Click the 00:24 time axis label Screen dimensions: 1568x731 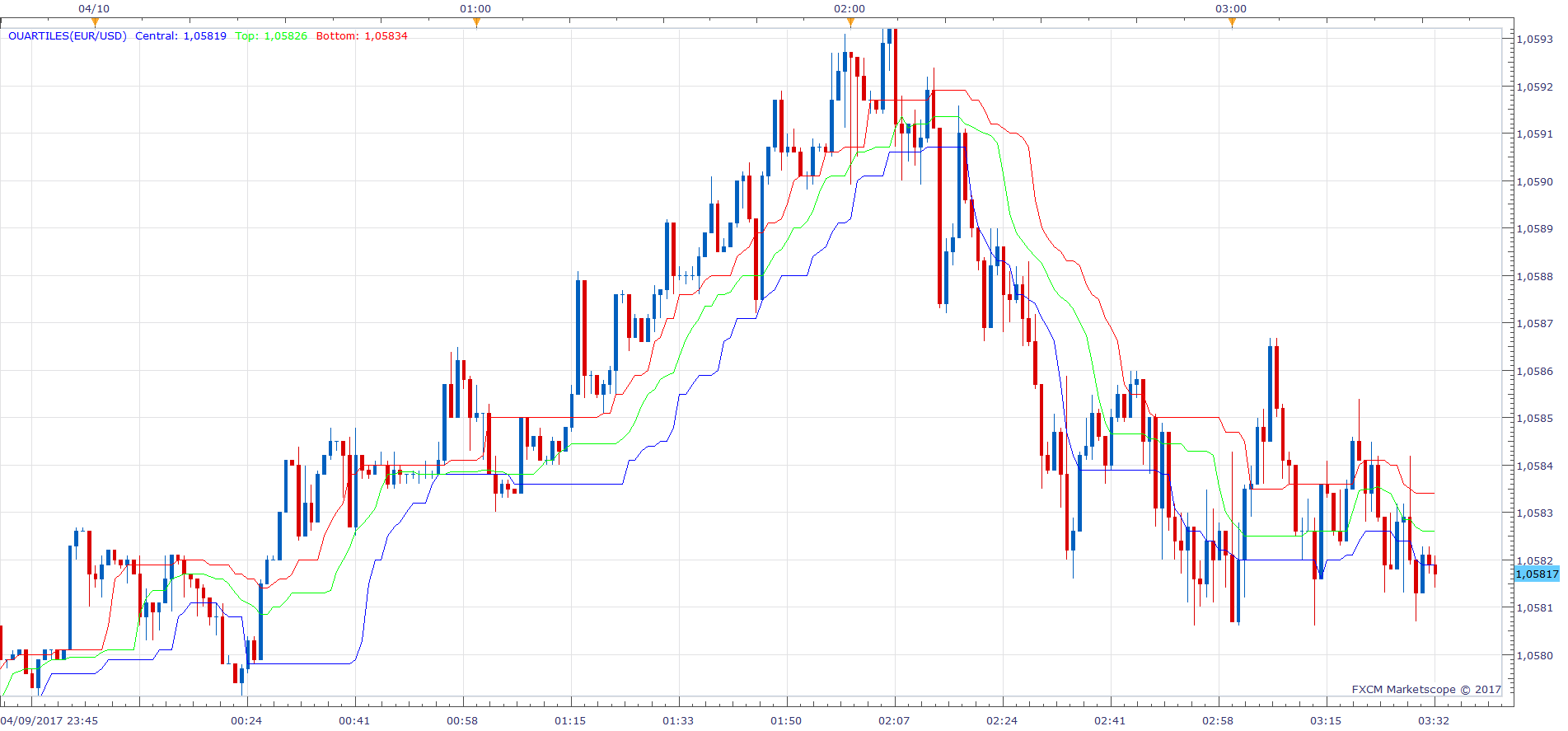(246, 720)
